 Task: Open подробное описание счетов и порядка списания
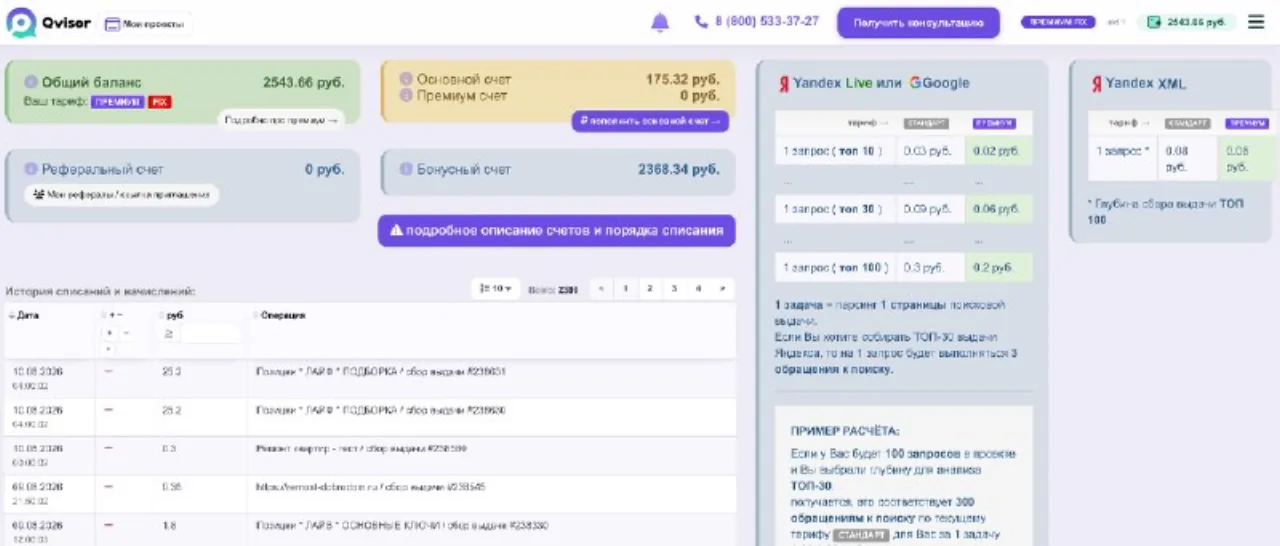point(556,230)
